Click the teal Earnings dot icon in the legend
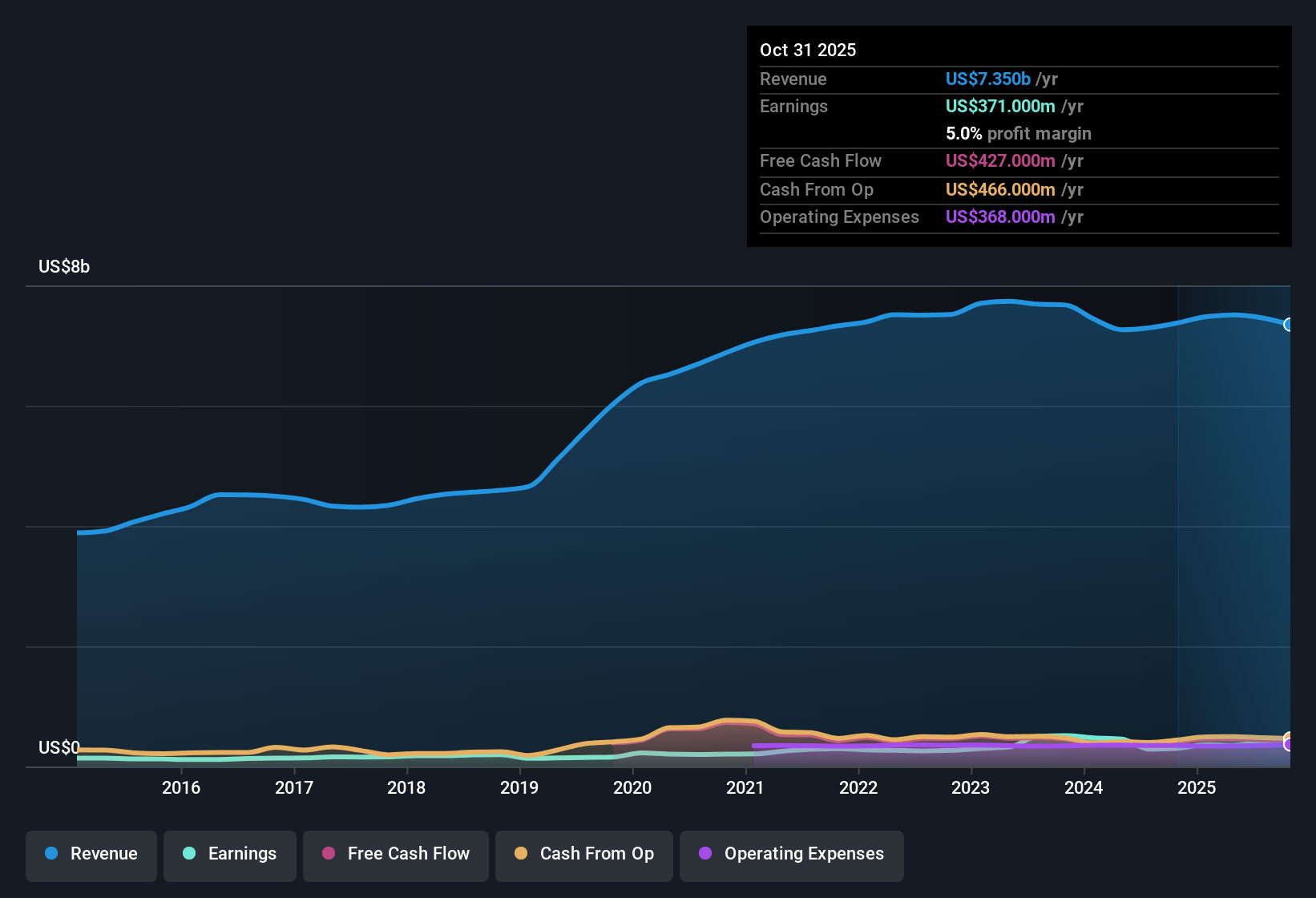This screenshot has height=898, width=1316. click(x=189, y=854)
